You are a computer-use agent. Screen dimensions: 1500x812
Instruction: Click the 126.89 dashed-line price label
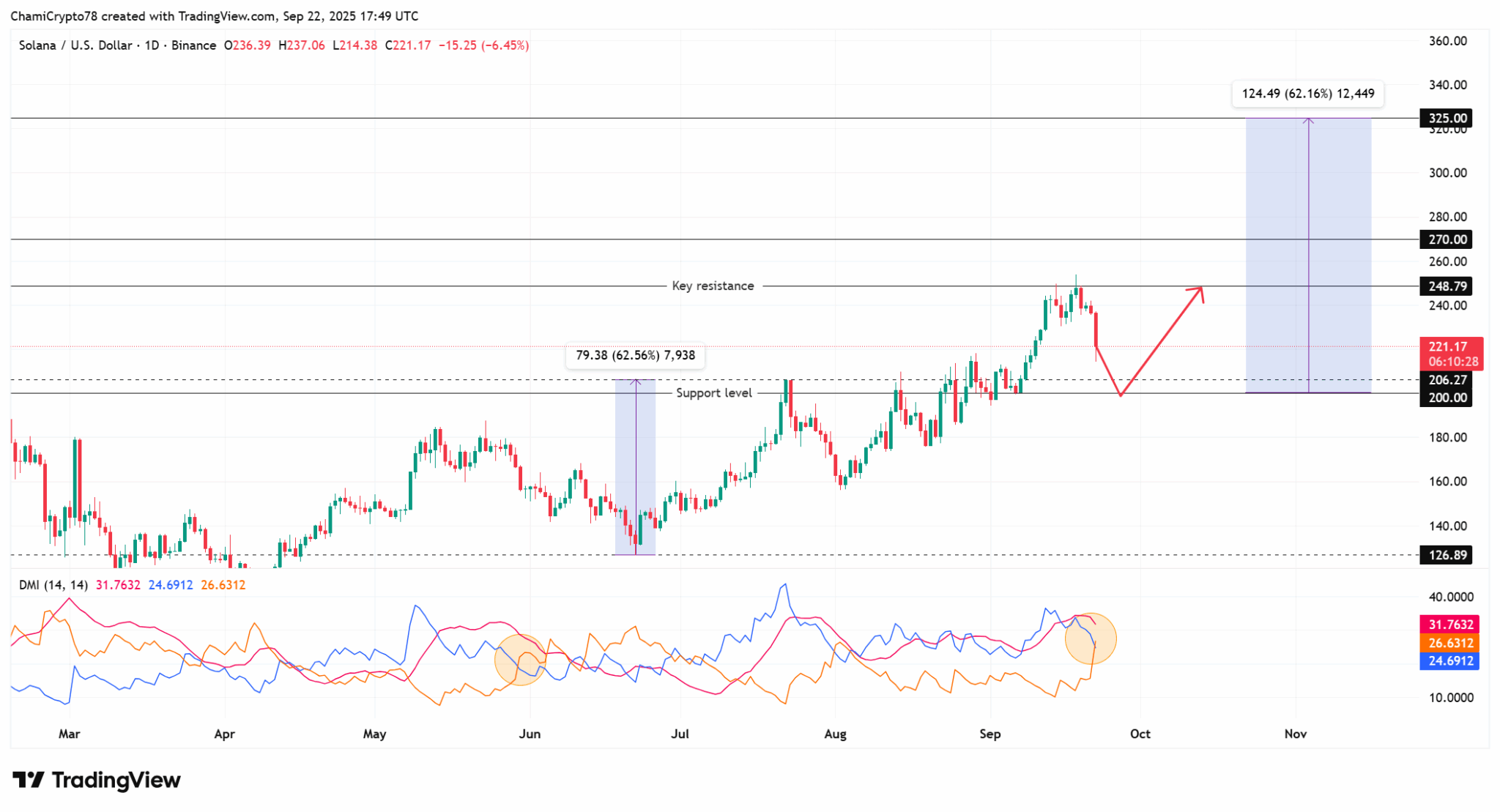[x=1444, y=555]
